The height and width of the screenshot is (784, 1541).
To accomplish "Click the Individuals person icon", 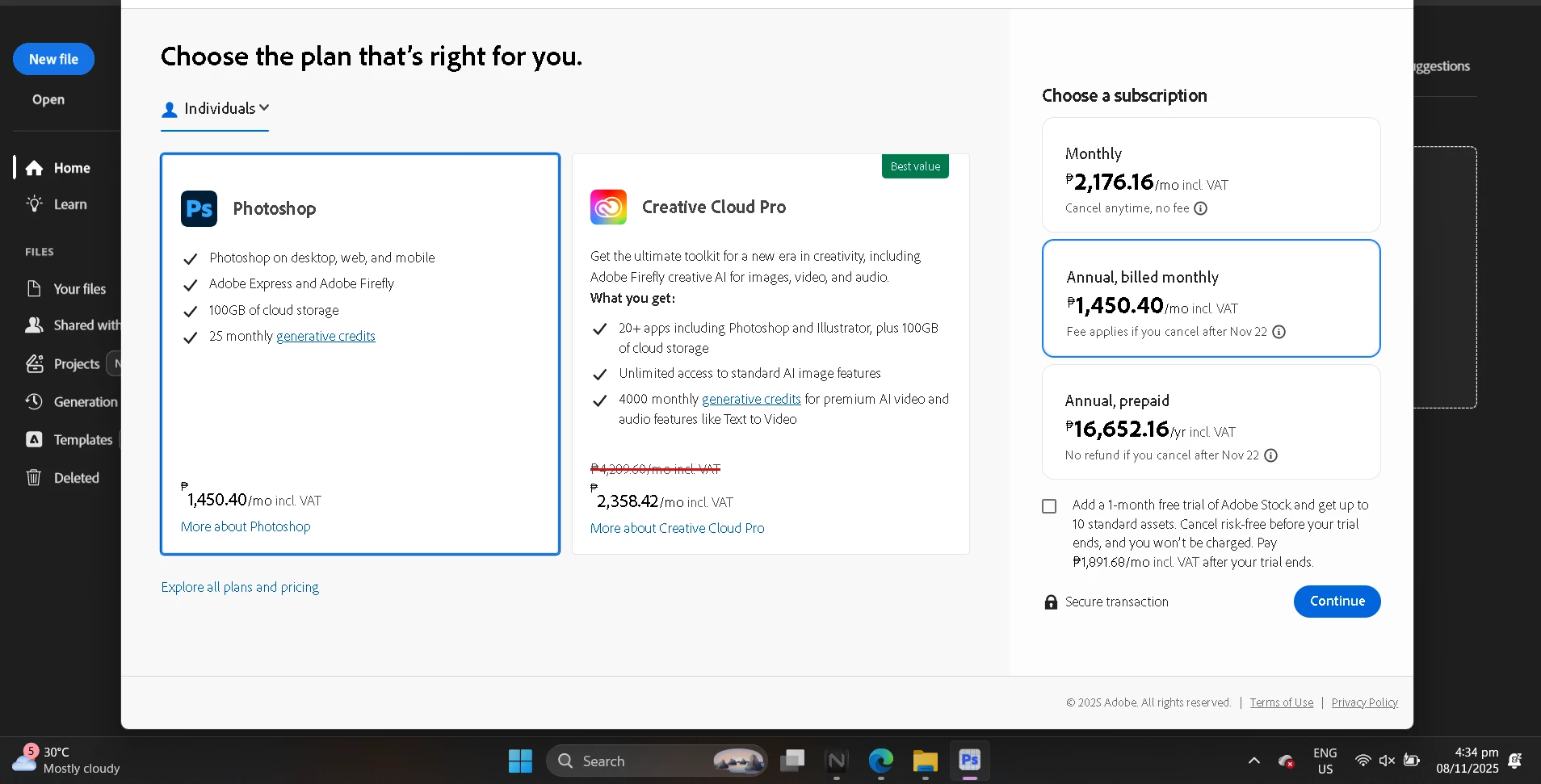I will (170, 110).
